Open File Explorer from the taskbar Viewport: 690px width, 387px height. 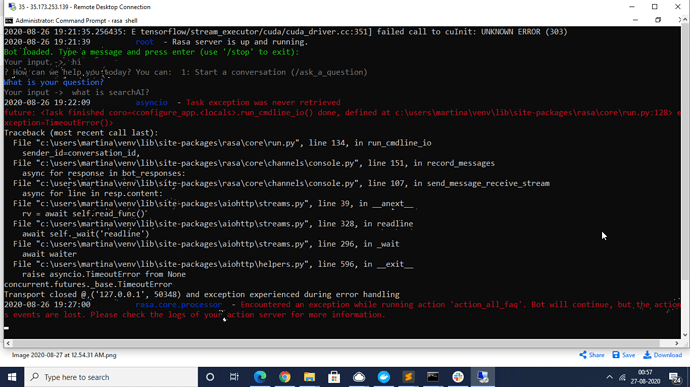(x=309, y=377)
